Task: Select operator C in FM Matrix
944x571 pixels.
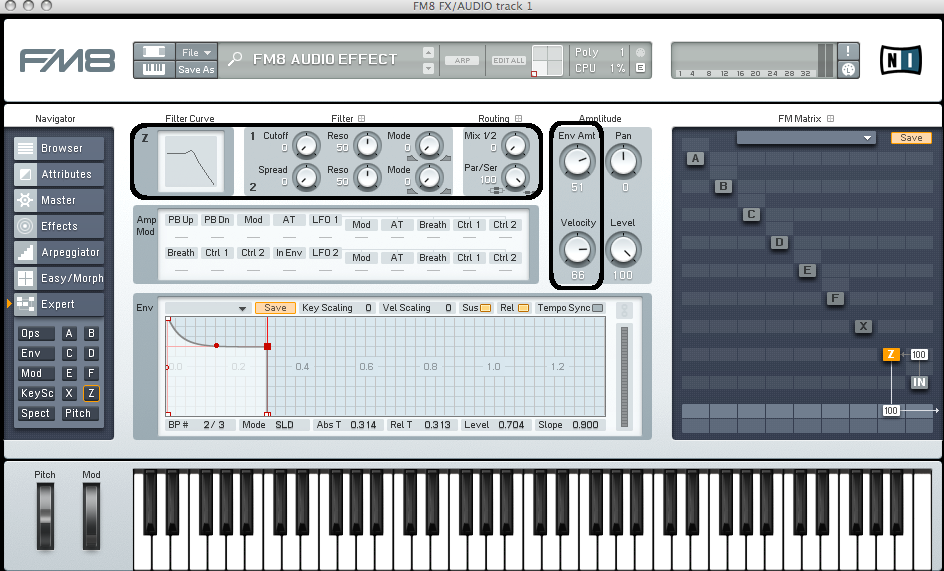Action: (751, 214)
